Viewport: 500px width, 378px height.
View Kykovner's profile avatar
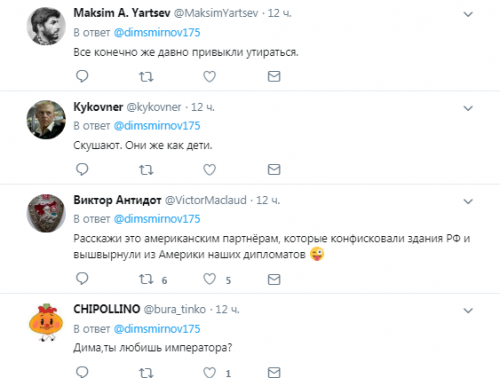point(46,120)
